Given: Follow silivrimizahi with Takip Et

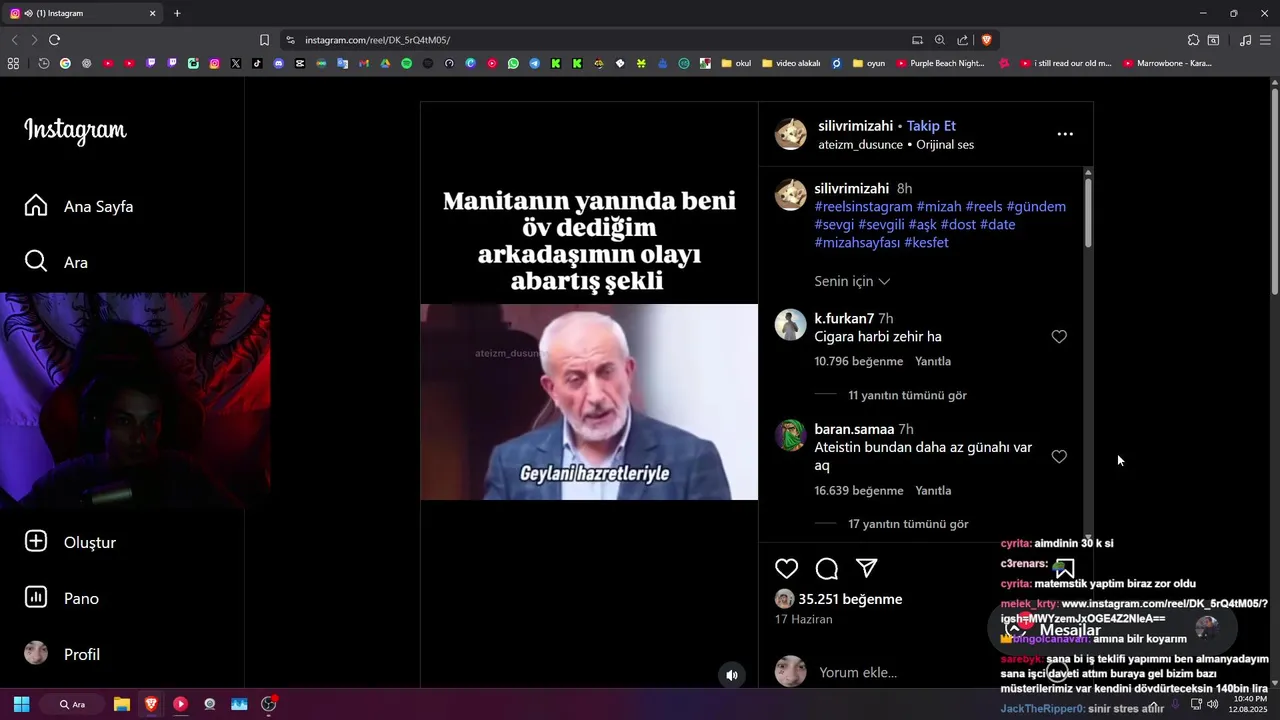Looking at the screenshot, I should click(x=931, y=126).
